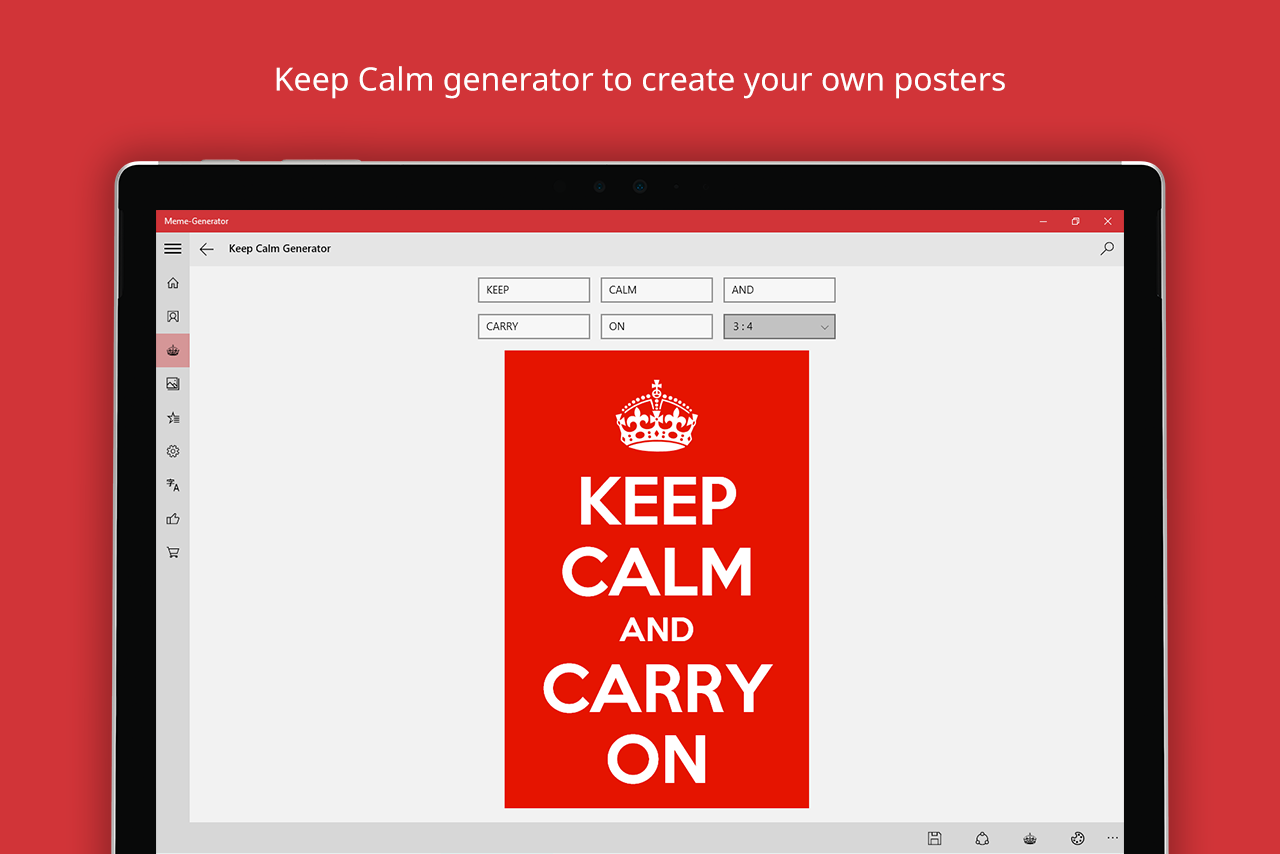1280x854 pixels.
Task: Edit the ON text field
Action: click(x=656, y=326)
